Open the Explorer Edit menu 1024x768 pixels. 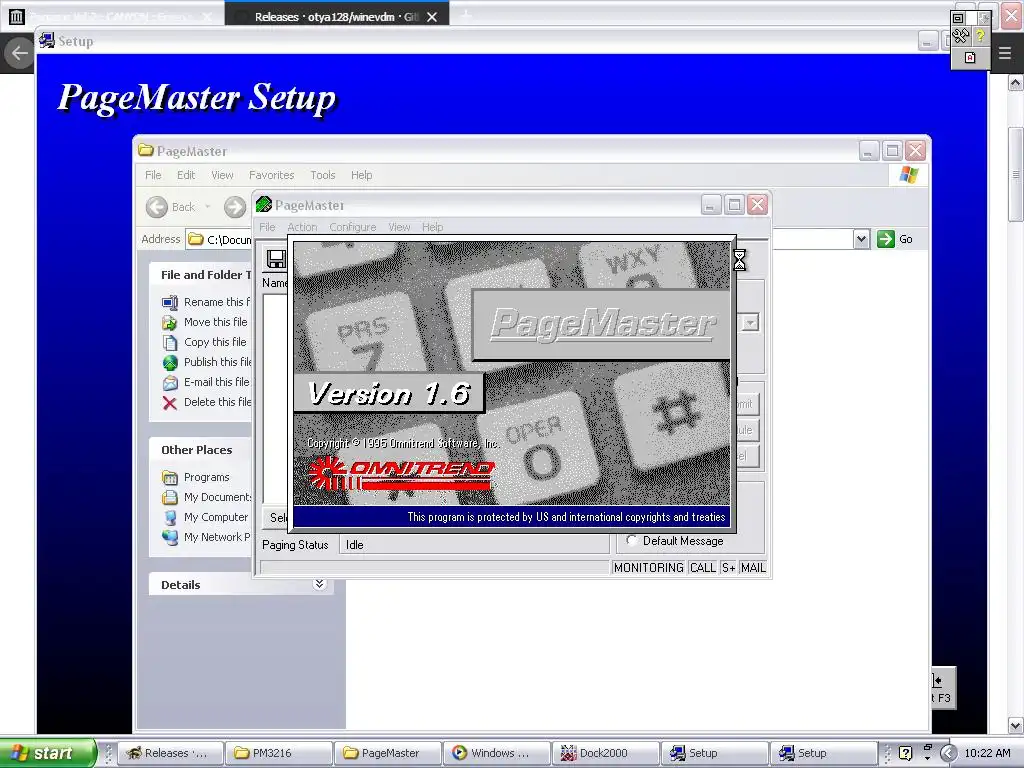click(185, 175)
